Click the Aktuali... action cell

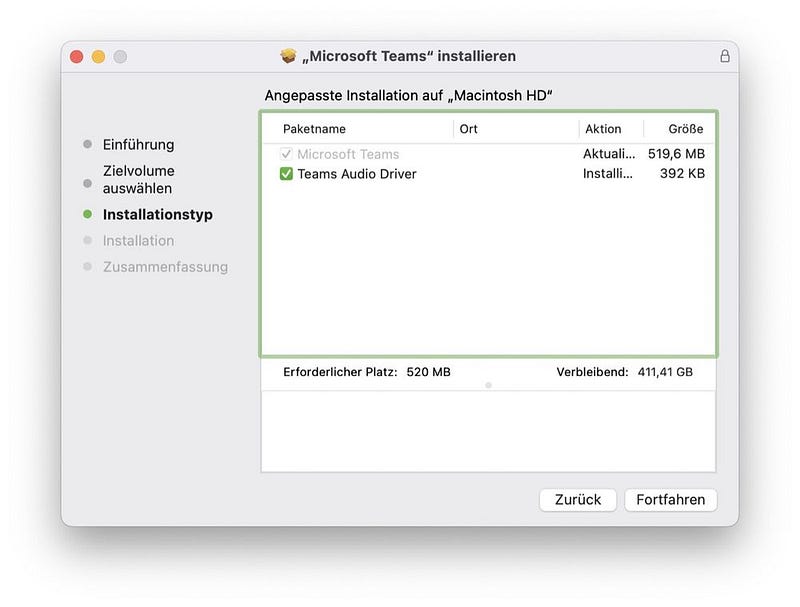point(609,154)
